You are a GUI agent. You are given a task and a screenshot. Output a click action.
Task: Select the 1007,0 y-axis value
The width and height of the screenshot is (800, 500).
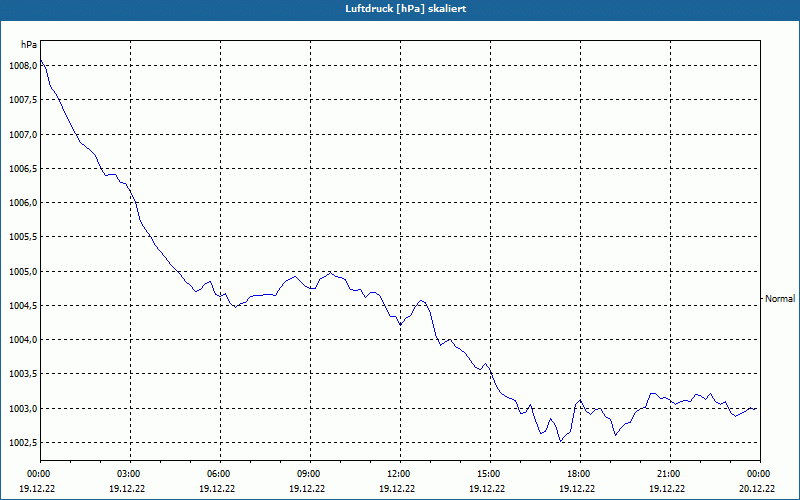23,135
